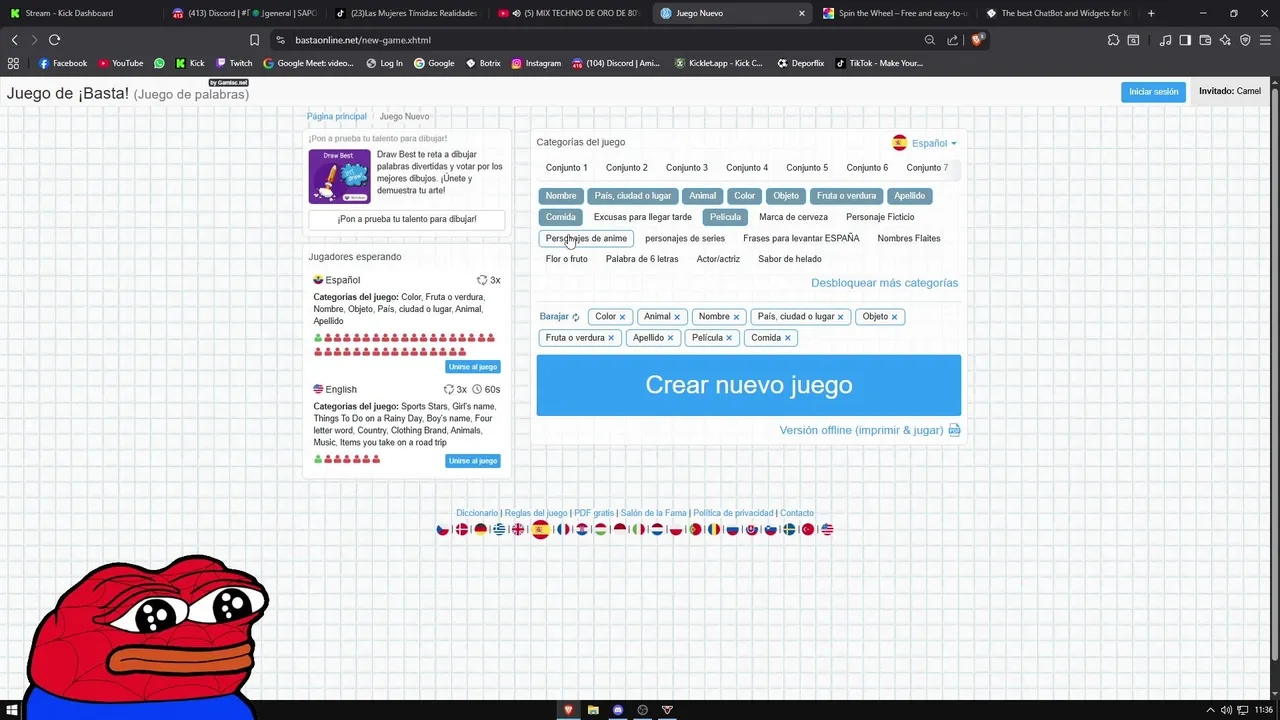
Task: Enable the Personaje Ficticio category
Action: [880, 217]
